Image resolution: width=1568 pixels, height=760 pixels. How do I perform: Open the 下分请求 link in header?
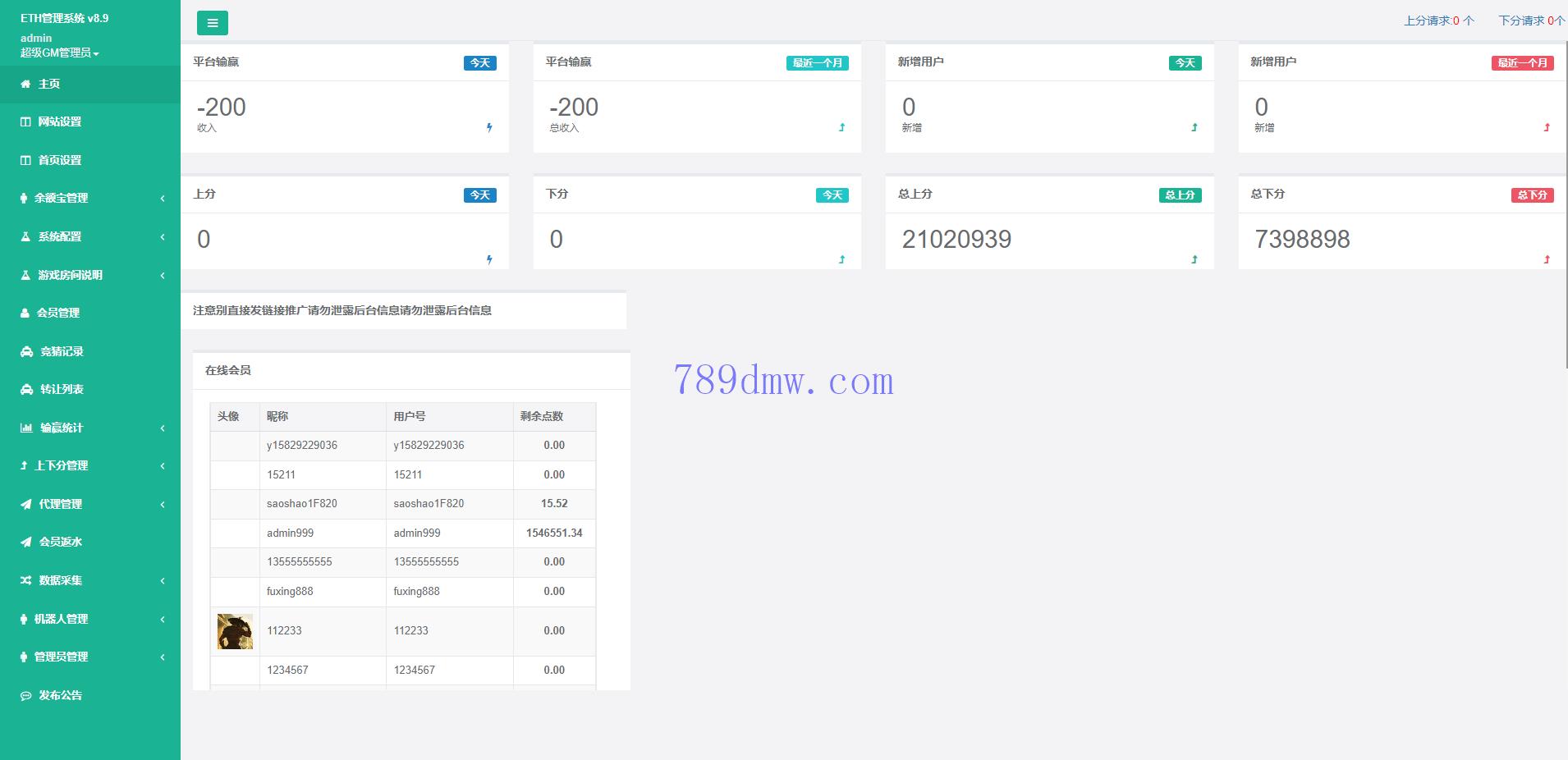[1530, 21]
